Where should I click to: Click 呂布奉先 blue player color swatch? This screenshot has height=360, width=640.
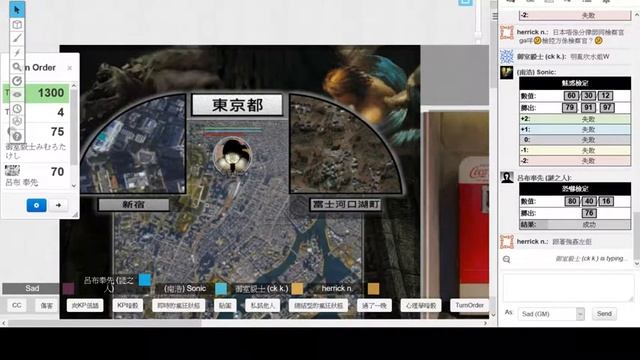pos(145,280)
